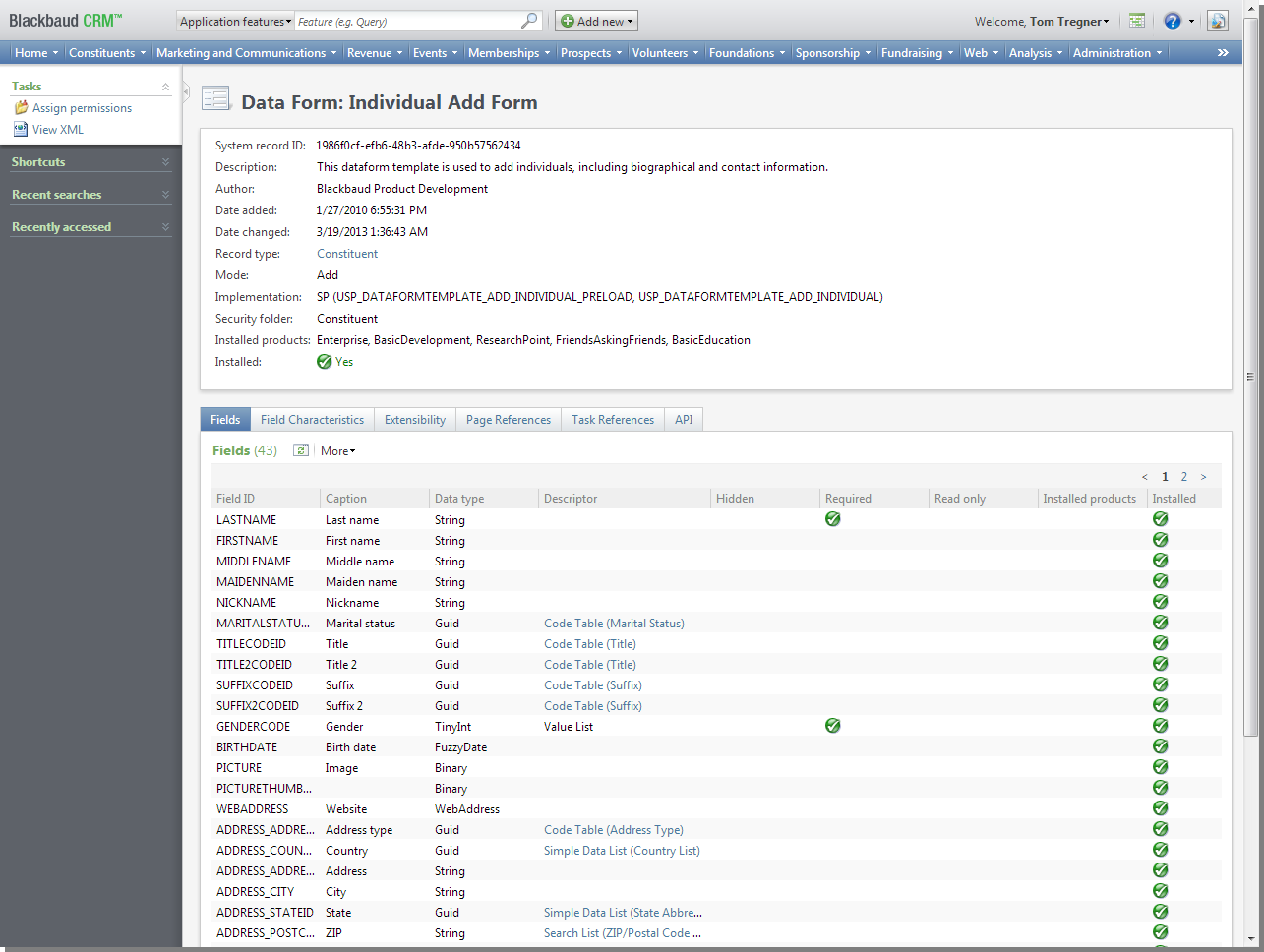The image size is (1264, 952).
Task: Switch to the API tab
Action: pos(684,420)
